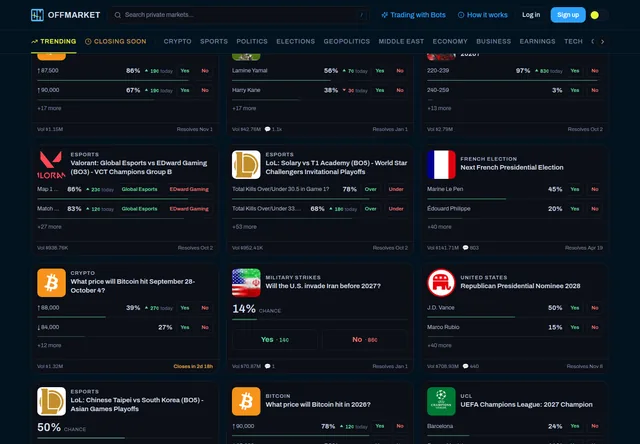640x444 pixels.
Task: Click the Trading with Bots sparkle icon
Action: click(x=384, y=15)
